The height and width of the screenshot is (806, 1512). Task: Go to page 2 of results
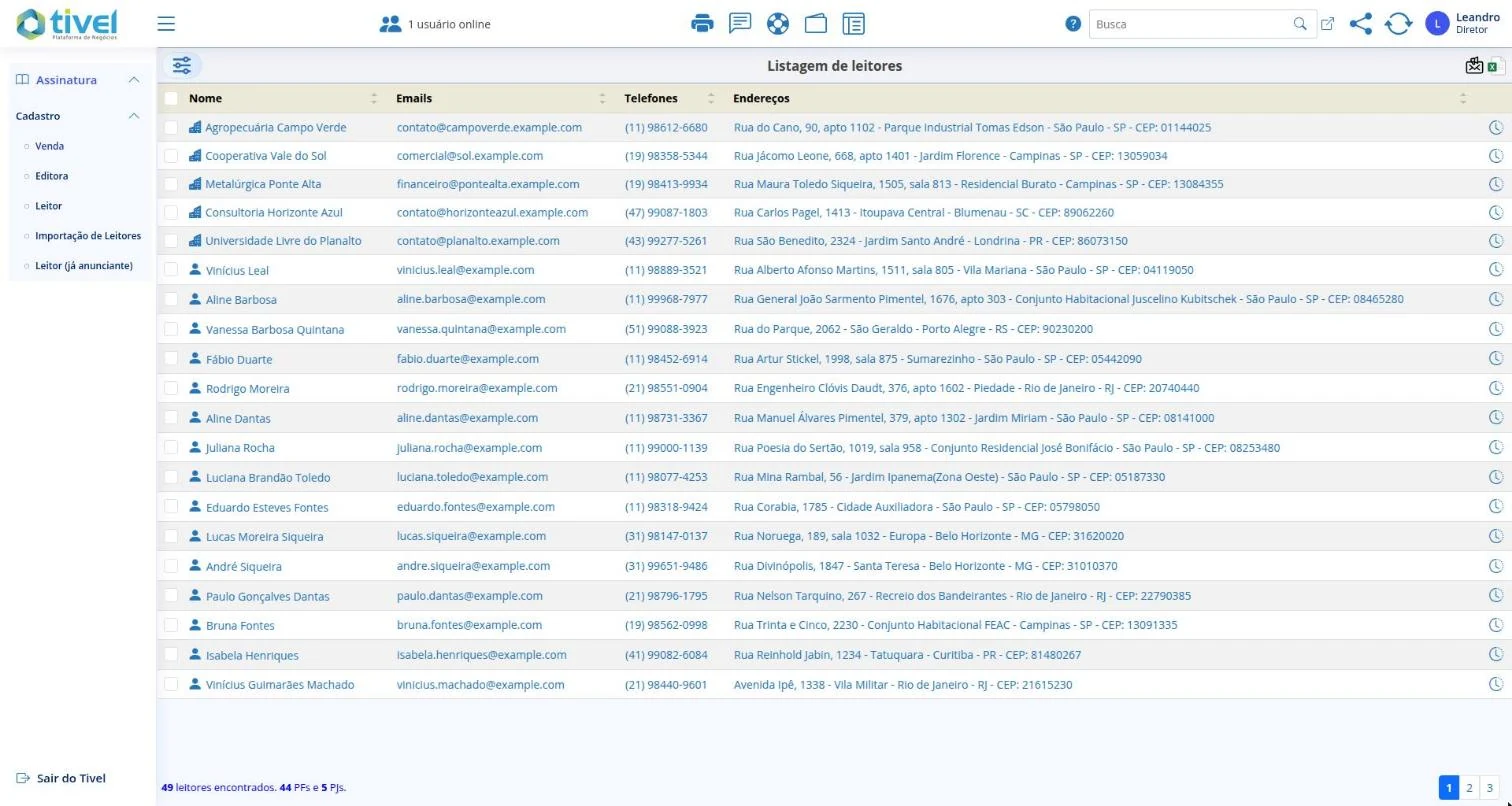click(1469, 788)
